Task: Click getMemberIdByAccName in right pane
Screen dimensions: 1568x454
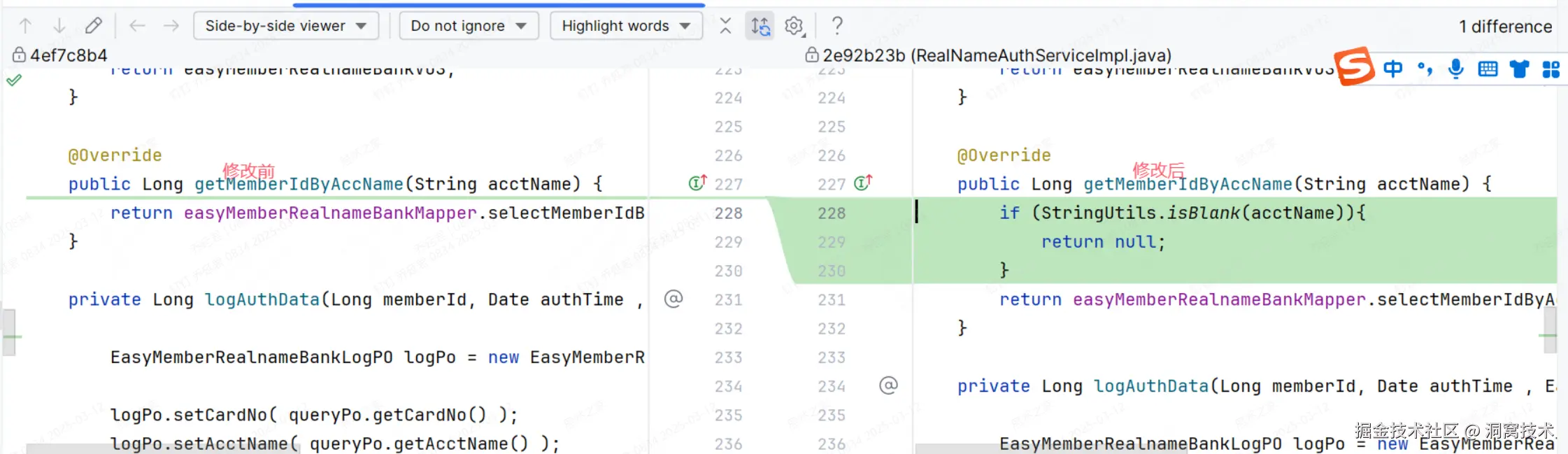Action: point(1188,184)
